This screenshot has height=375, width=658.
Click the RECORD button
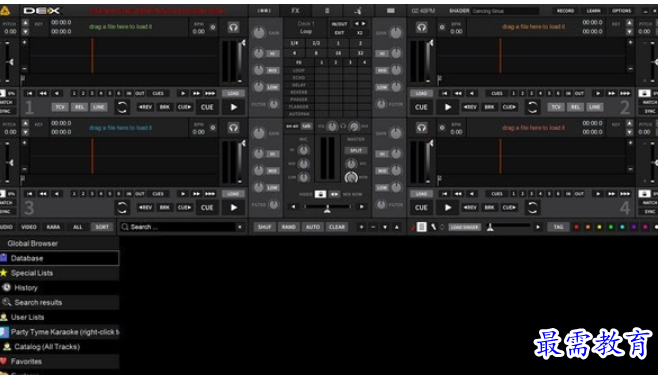coord(565,11)
